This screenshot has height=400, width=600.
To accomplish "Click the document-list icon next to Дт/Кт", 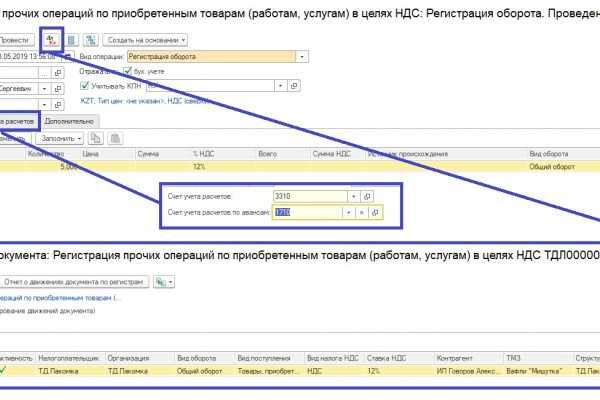I will 72,40.
